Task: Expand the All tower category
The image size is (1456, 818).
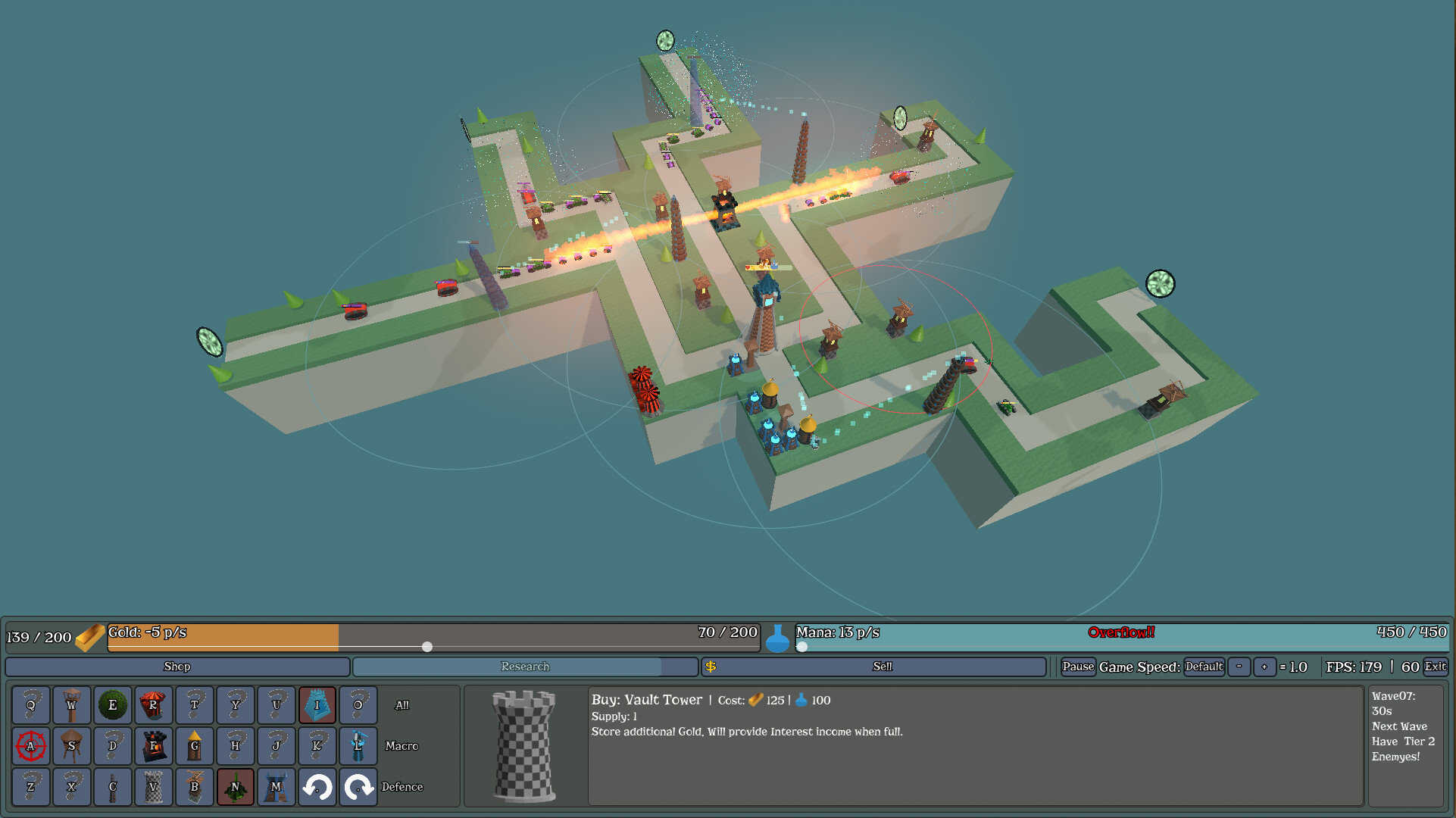Action: (x=401, y=705)
